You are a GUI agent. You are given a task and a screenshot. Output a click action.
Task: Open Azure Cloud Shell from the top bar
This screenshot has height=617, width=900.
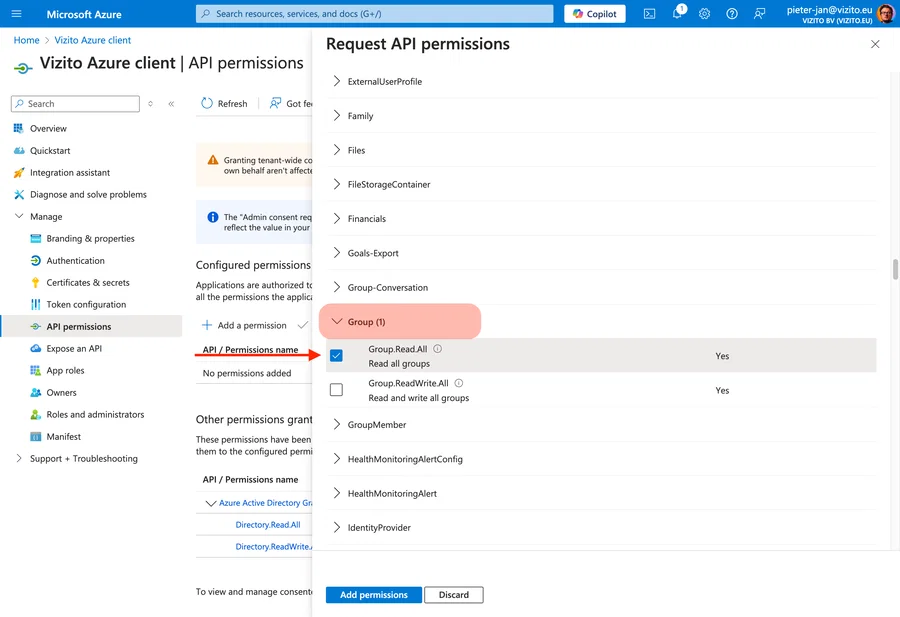click(x=649, y=13)
